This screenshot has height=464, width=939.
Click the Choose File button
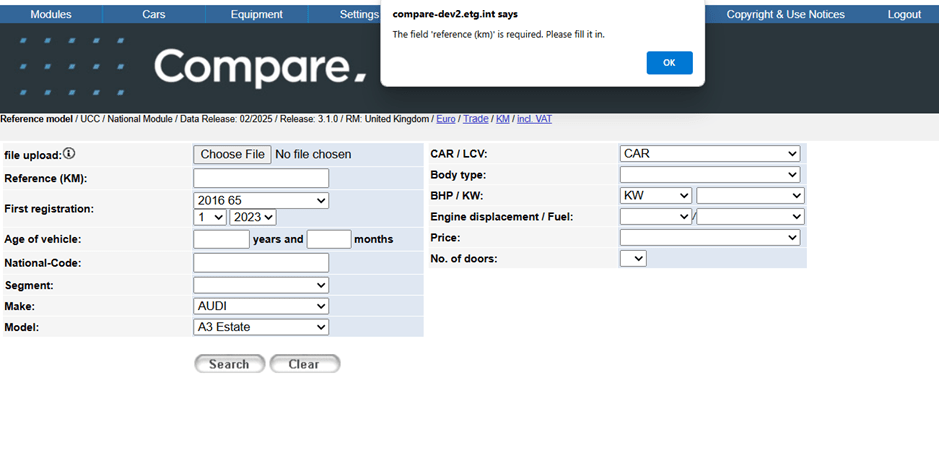(232, 154)
